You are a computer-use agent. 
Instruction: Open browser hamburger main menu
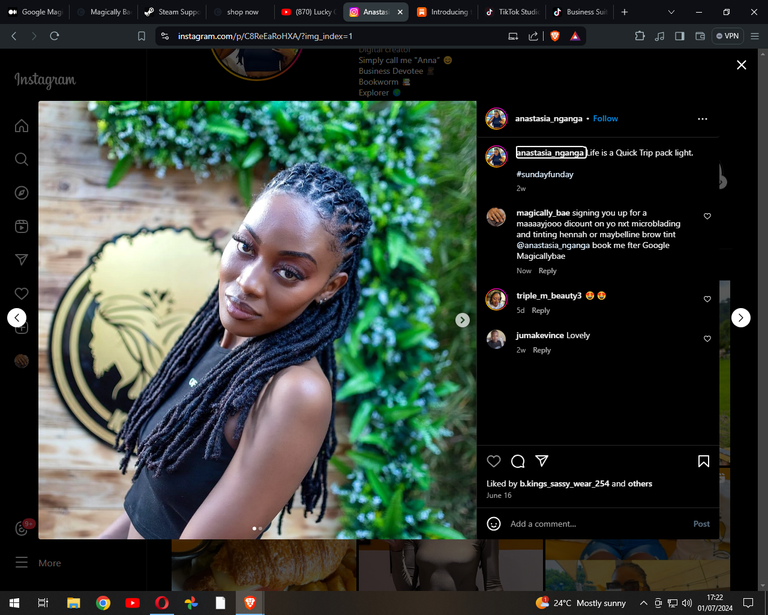755,36
